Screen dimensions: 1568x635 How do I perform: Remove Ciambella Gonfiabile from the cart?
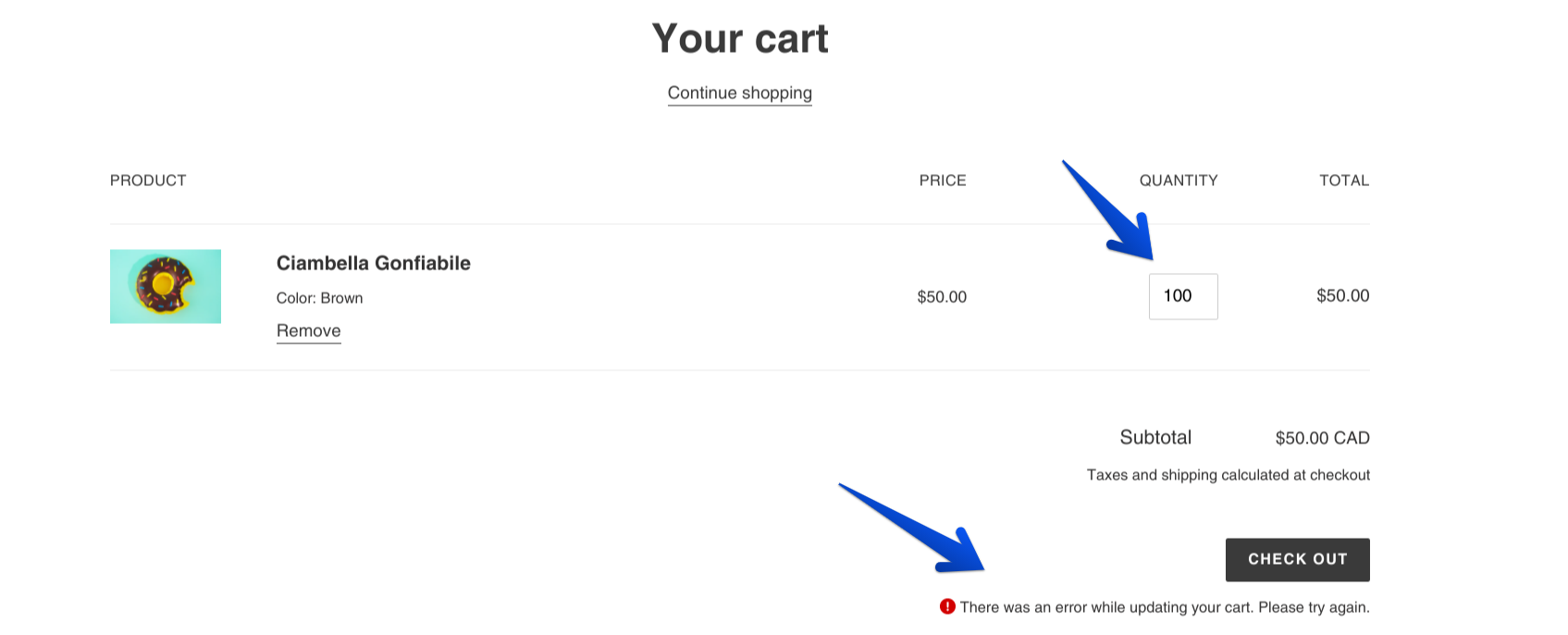click(x=308, y=330)
